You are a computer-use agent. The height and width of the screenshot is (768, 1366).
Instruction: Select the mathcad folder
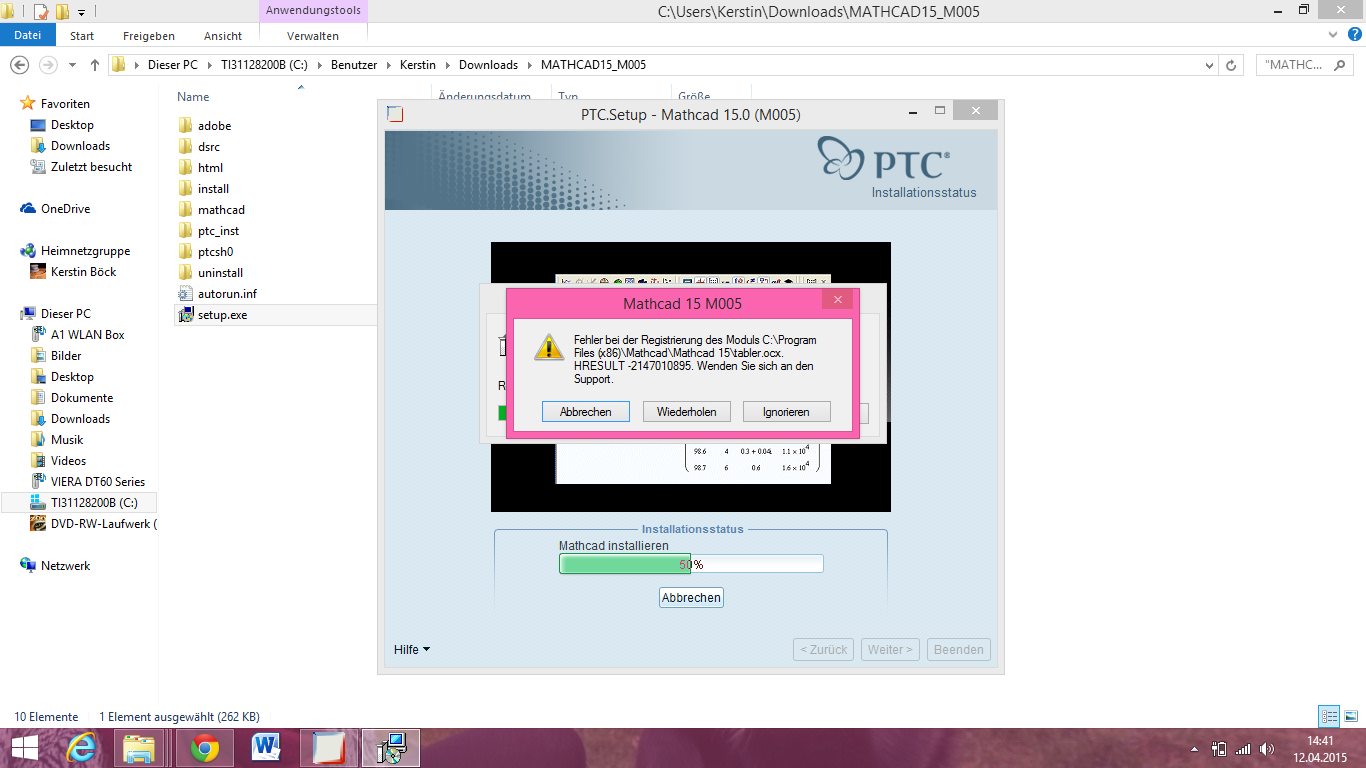click(221, 210)
